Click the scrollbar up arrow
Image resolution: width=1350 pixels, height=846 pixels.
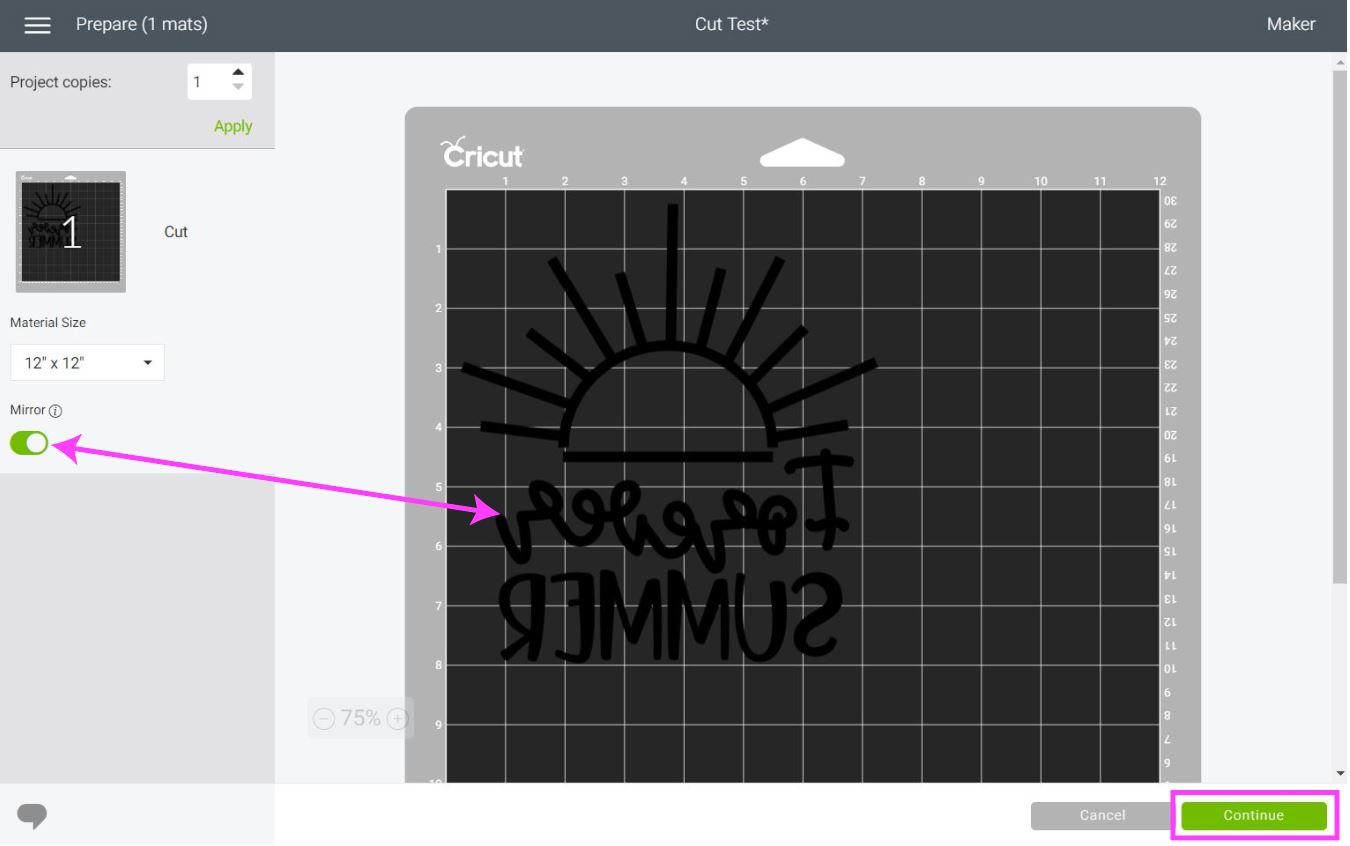click(x=1340, y=63)
